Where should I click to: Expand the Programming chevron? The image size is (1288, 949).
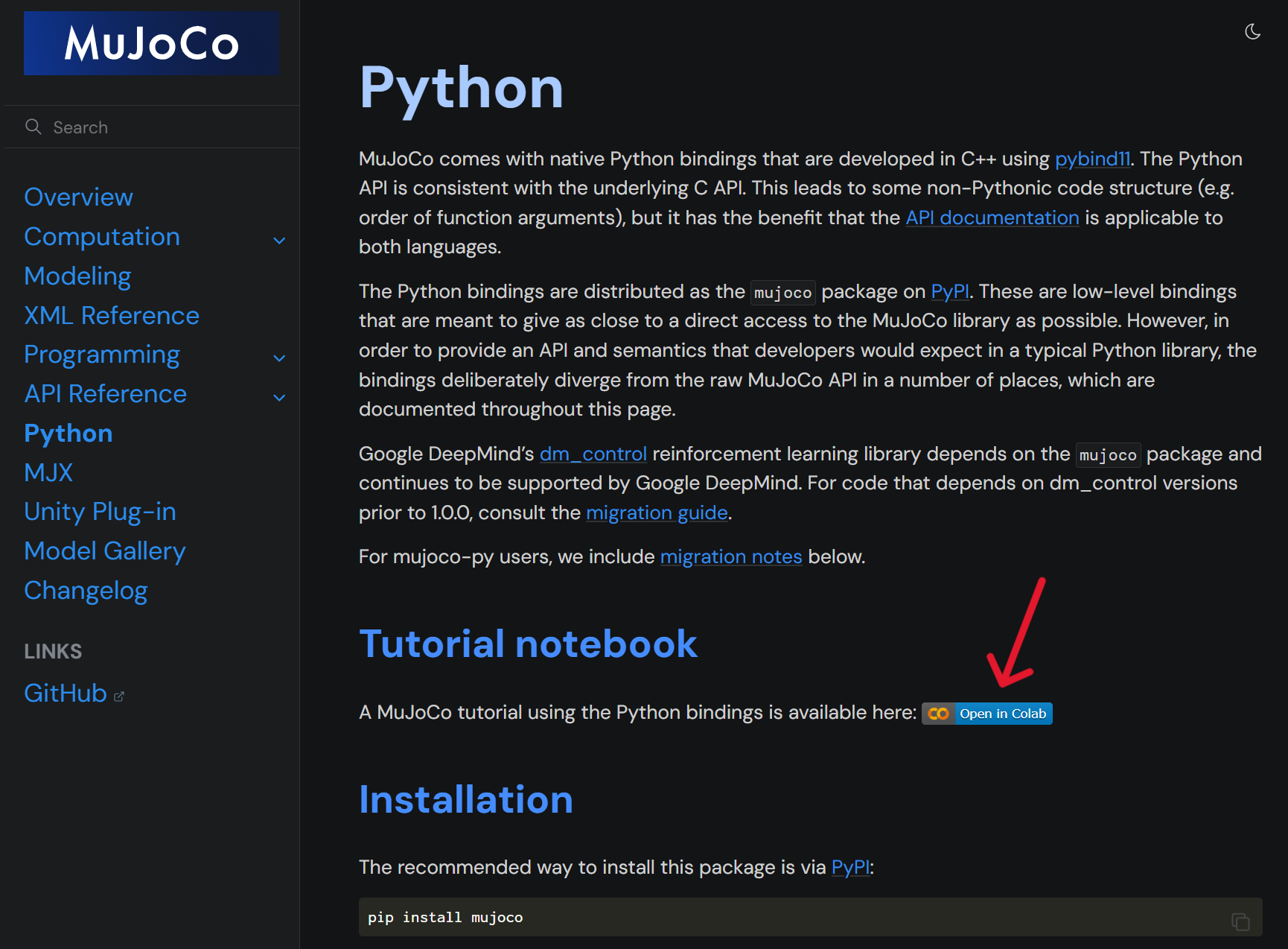279,358
